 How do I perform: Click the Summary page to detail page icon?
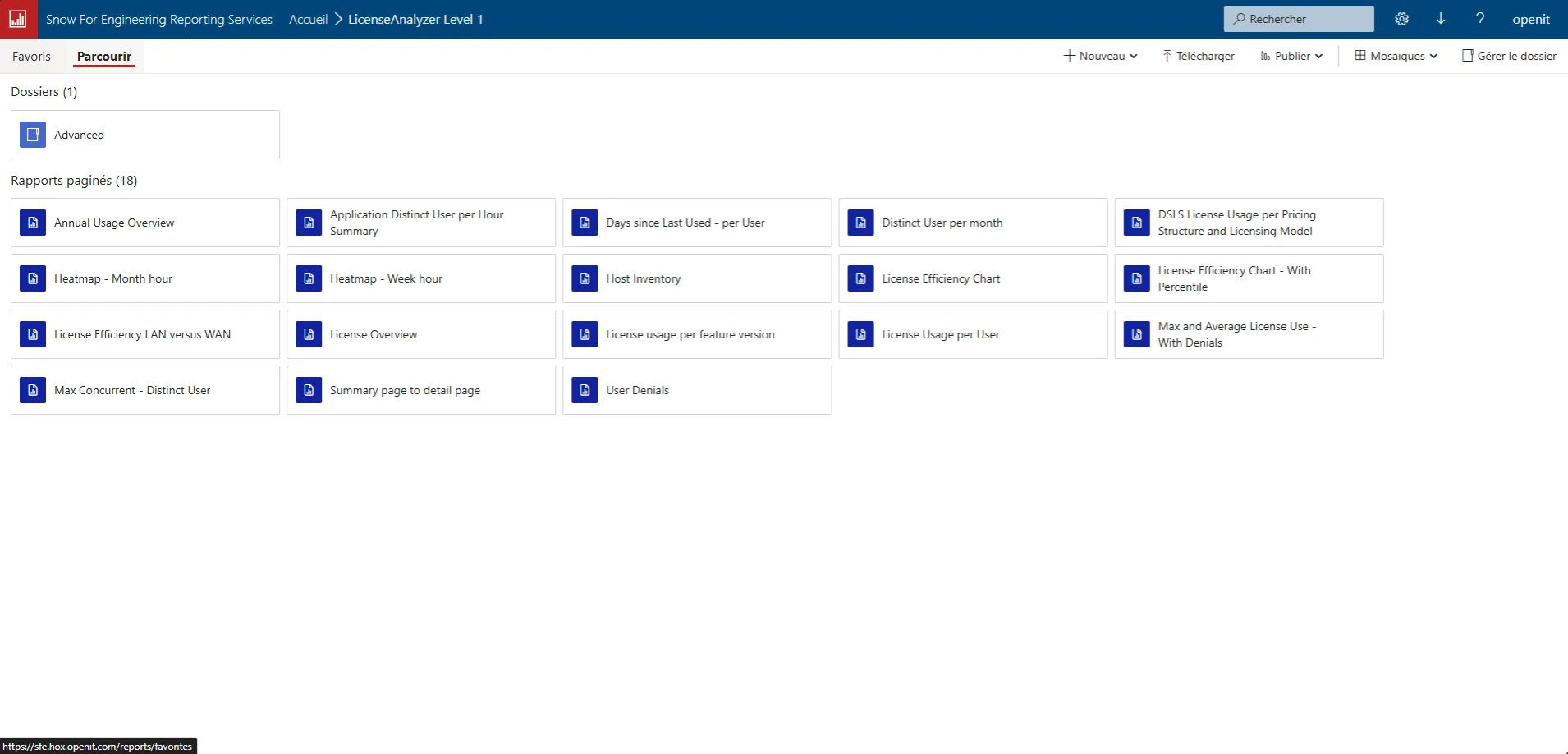coord(309,390)
